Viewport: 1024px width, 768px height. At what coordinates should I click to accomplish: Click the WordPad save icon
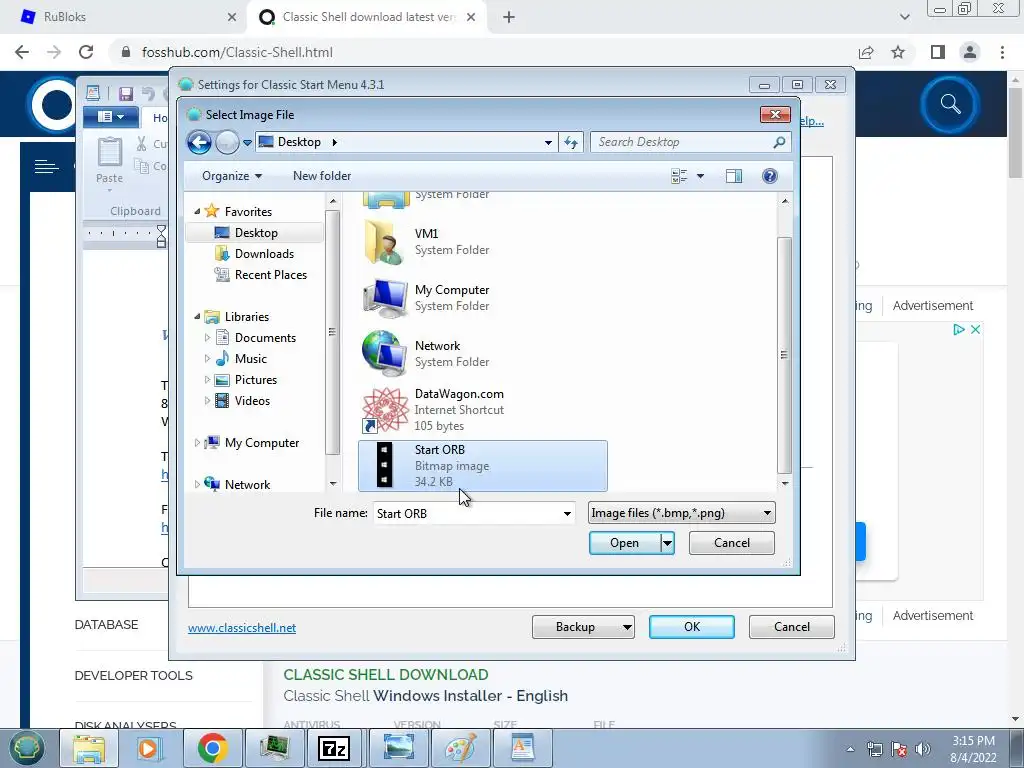pos(125,93)
